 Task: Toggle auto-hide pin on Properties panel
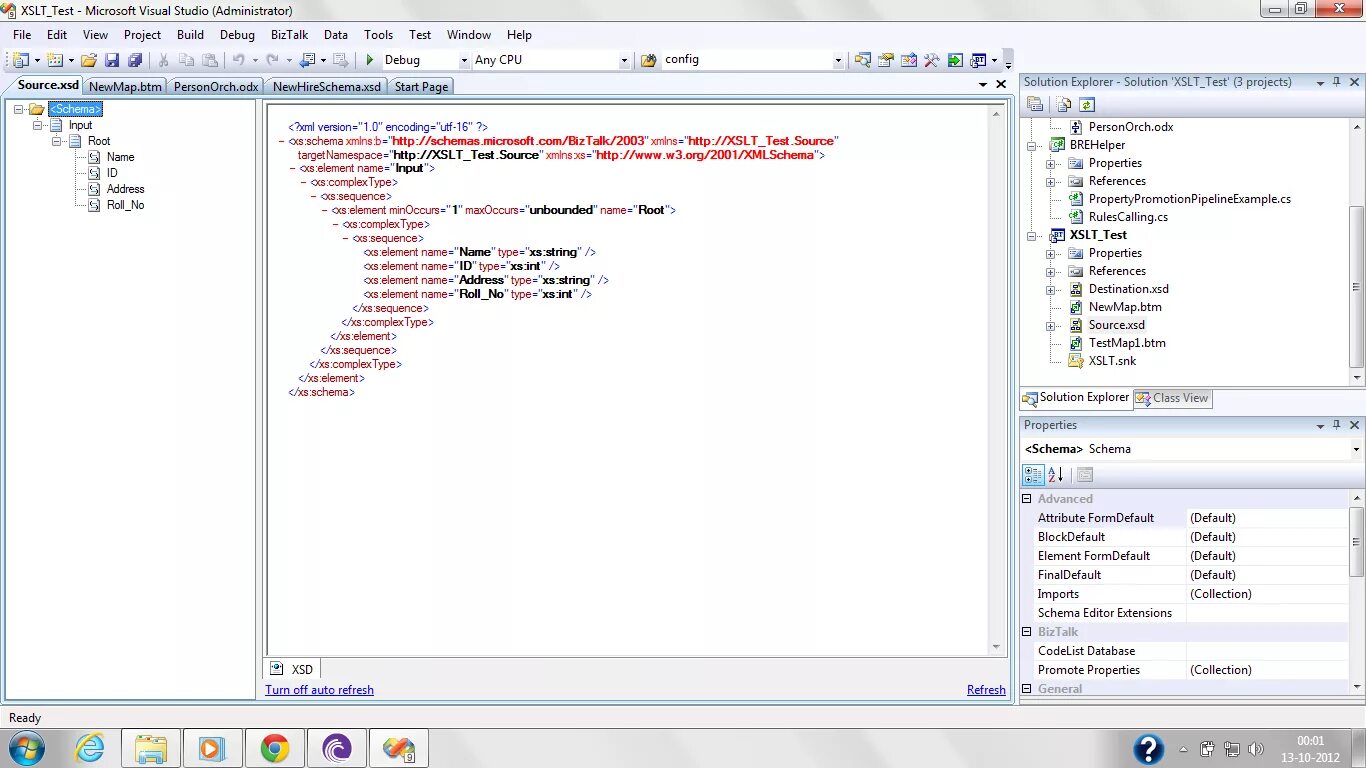click(1337, 425)
